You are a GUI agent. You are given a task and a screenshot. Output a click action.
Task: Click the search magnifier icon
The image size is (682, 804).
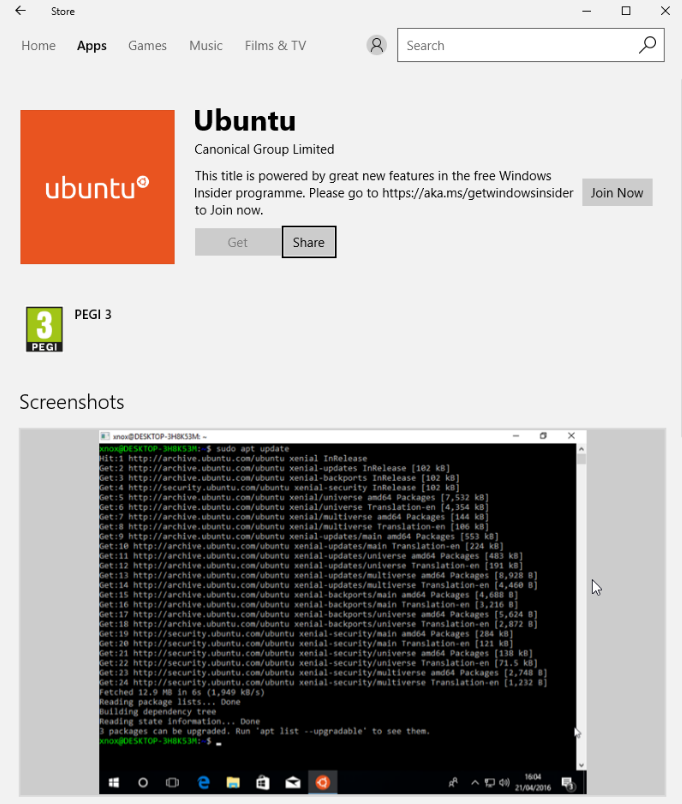click(x=647, y=45)
